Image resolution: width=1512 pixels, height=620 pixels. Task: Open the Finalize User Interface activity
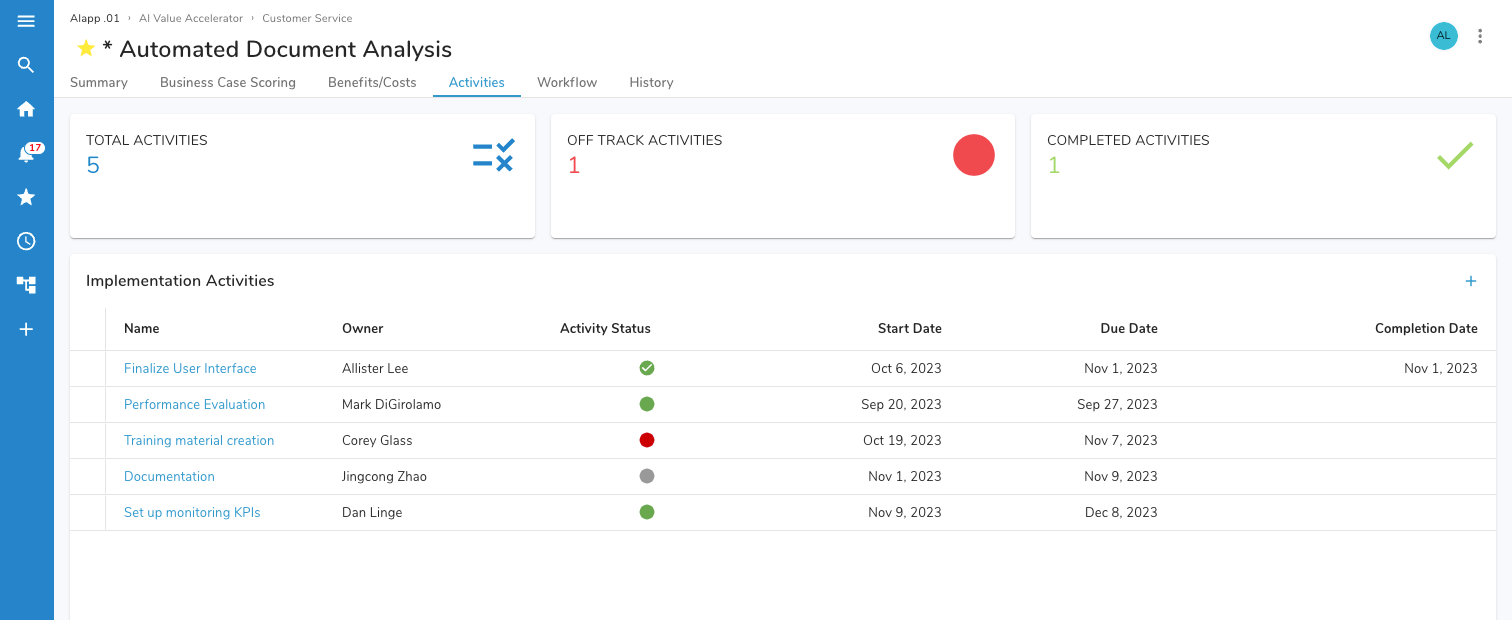190,368
